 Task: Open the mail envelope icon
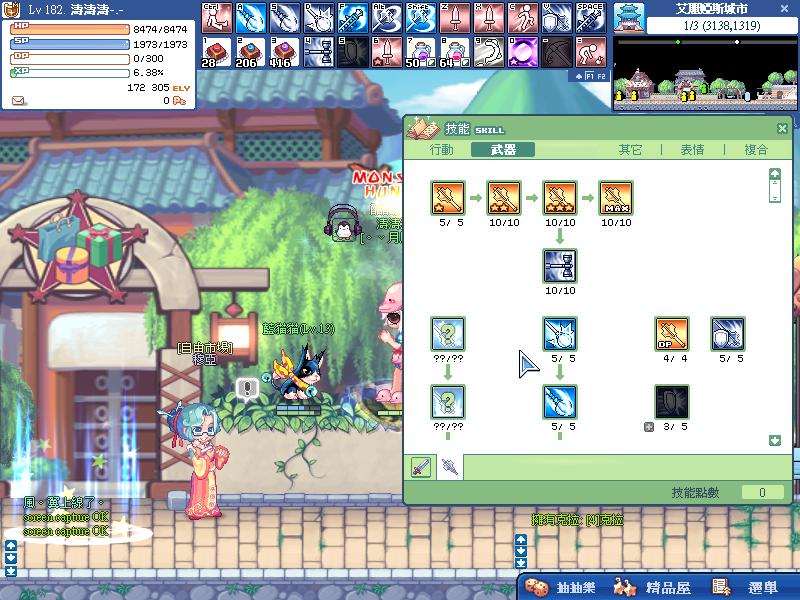pos(18,101)
